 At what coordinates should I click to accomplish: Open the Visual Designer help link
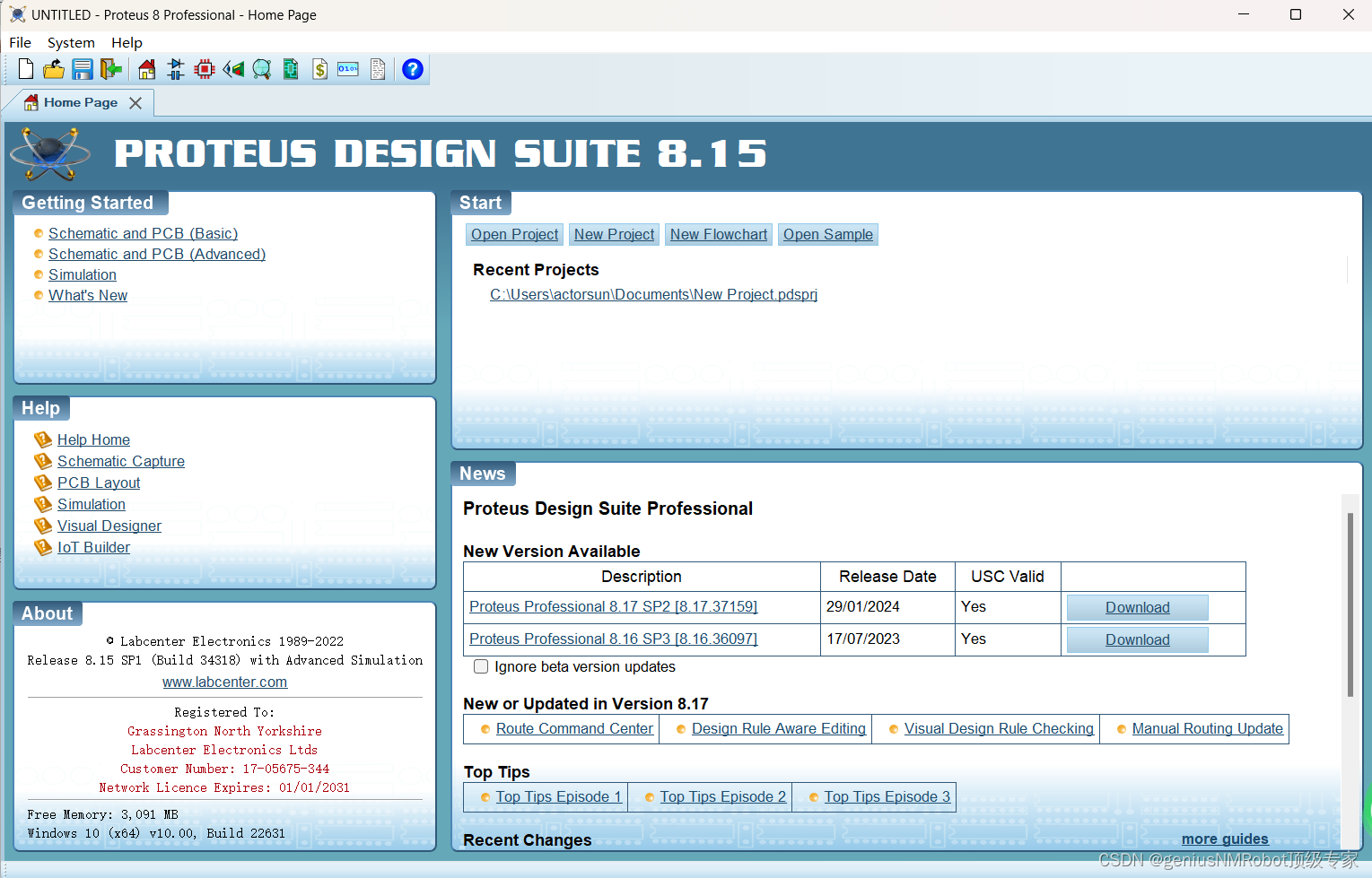pyautogui.click(x=109, y=526)
